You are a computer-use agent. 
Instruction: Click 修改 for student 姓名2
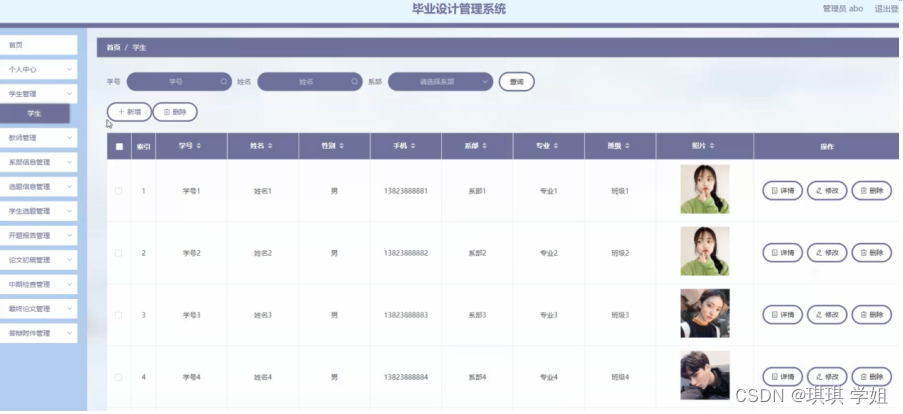coord(827,253)
